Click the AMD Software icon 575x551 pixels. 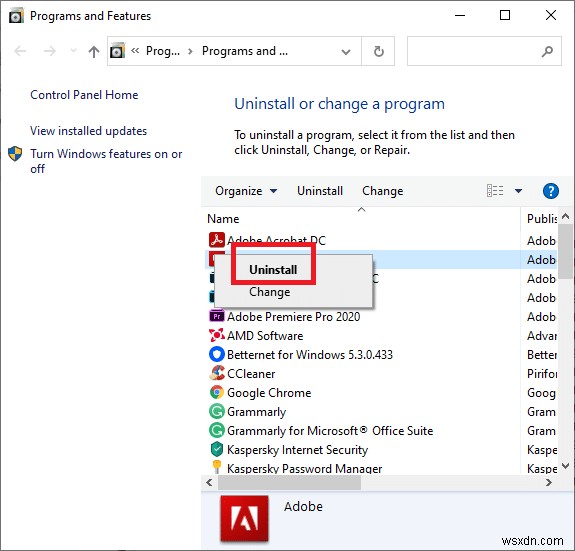click(x=217, y=335)
